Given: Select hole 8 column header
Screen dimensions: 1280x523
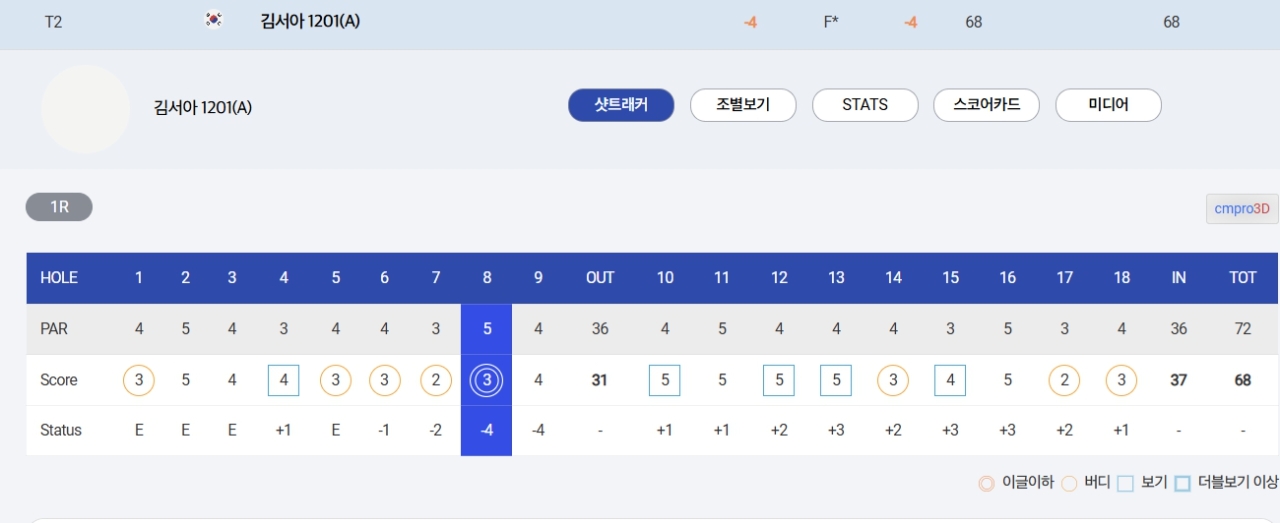Looking at the screenshot, I should pos(487,278).
